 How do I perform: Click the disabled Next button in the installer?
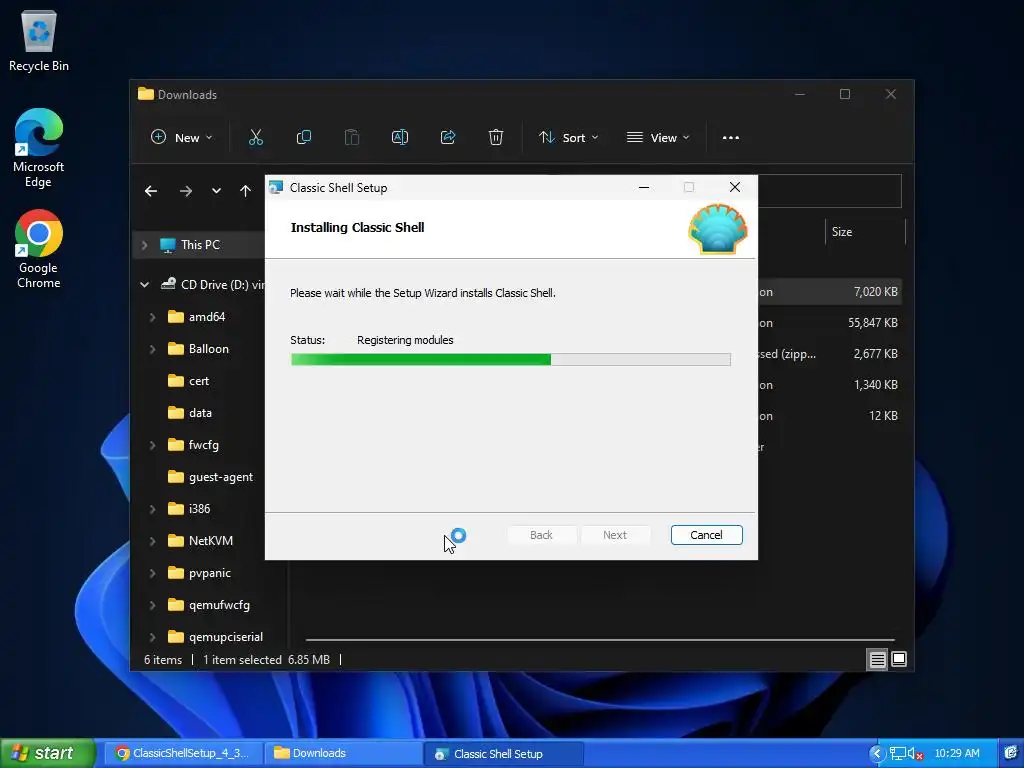[x=615, y=535]
